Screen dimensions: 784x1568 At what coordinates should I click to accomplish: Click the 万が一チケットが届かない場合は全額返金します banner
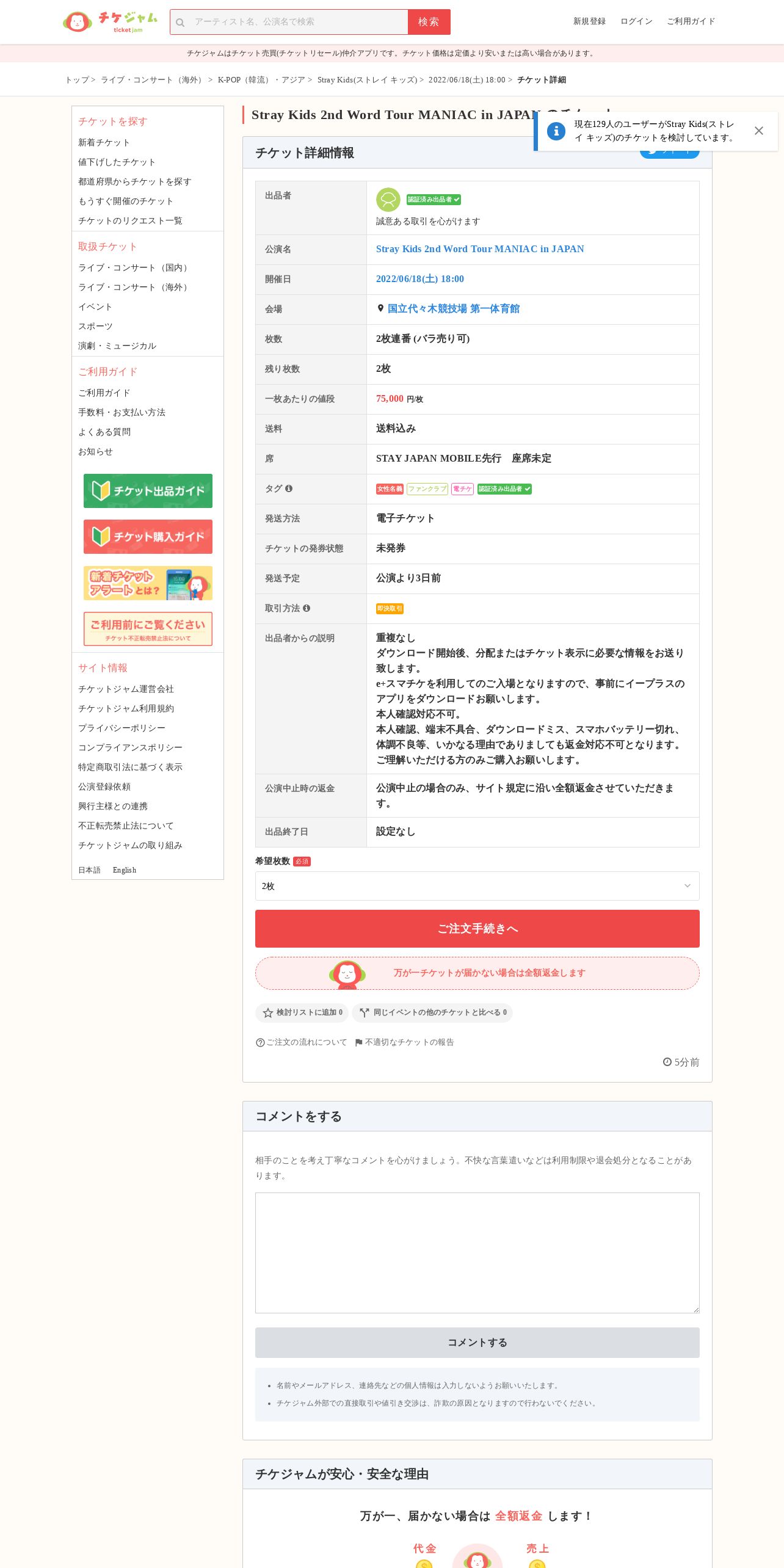click(477, 973)
